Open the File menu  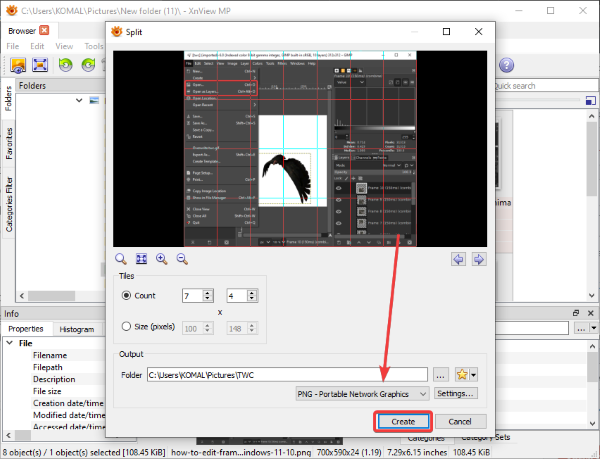pyautogui.click(x=14, y=46)
